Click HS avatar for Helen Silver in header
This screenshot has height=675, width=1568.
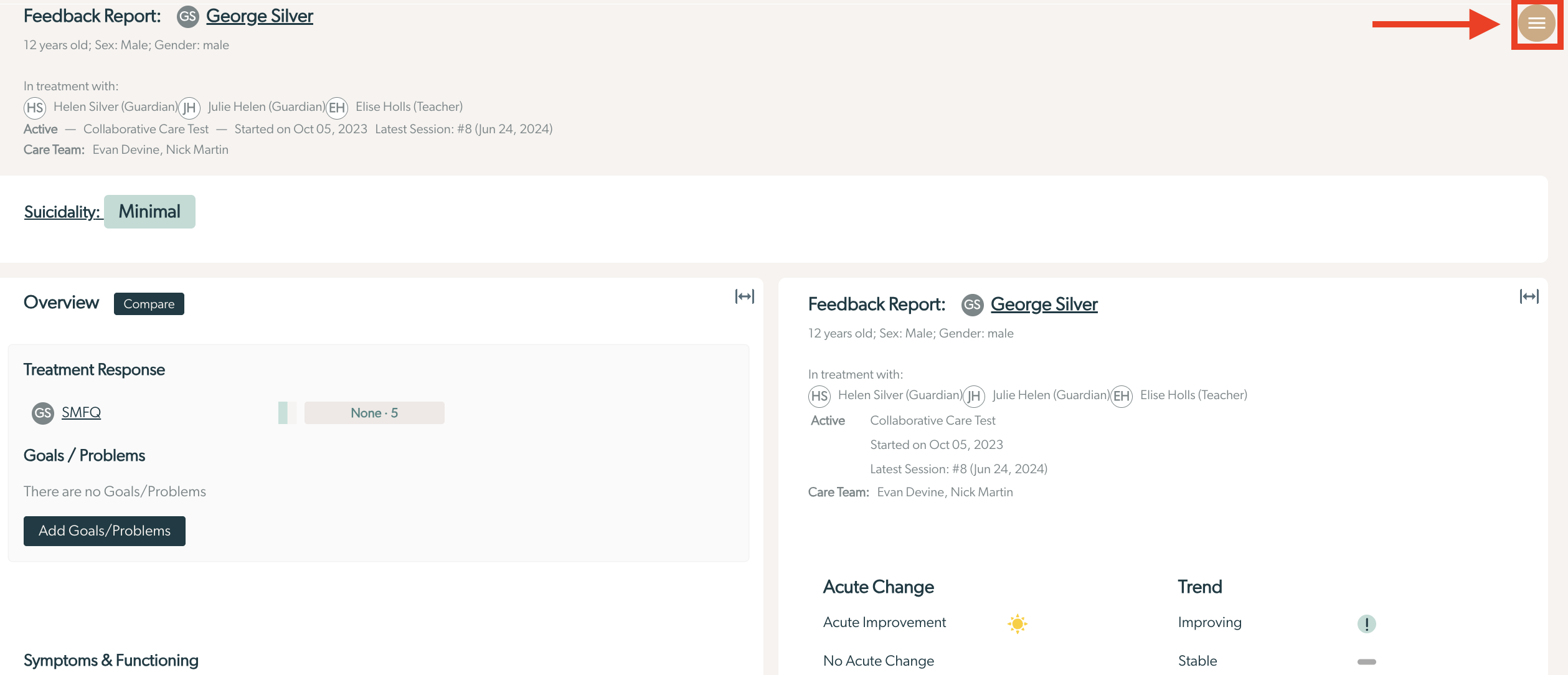click(35, 108)
